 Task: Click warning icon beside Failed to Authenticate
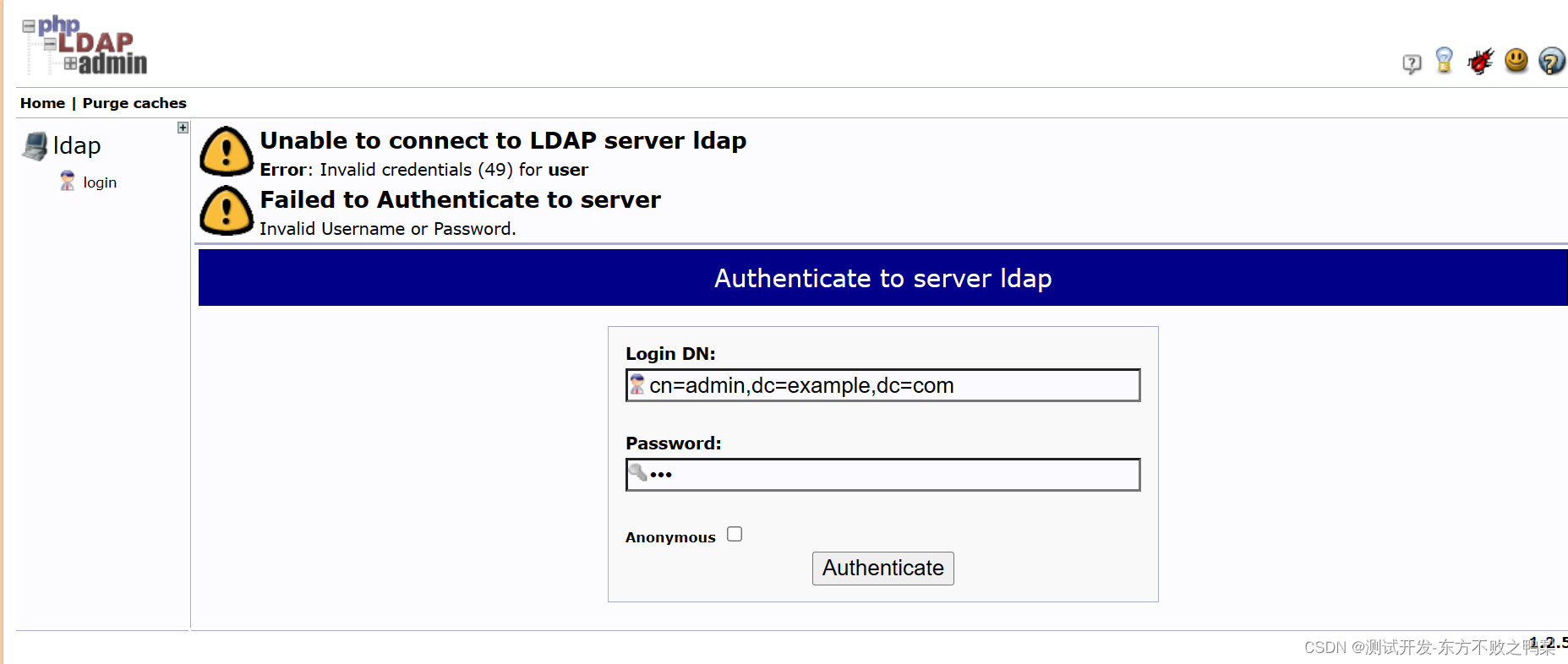tap(227, 210)
